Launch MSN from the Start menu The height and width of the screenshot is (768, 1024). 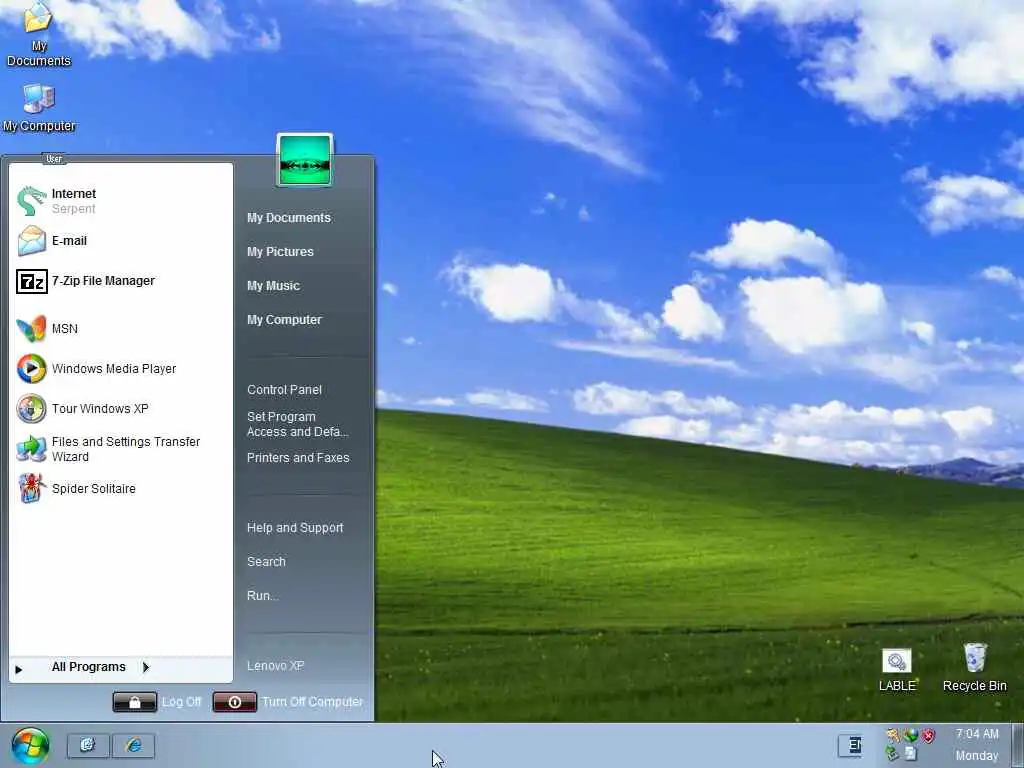point(121,328)
